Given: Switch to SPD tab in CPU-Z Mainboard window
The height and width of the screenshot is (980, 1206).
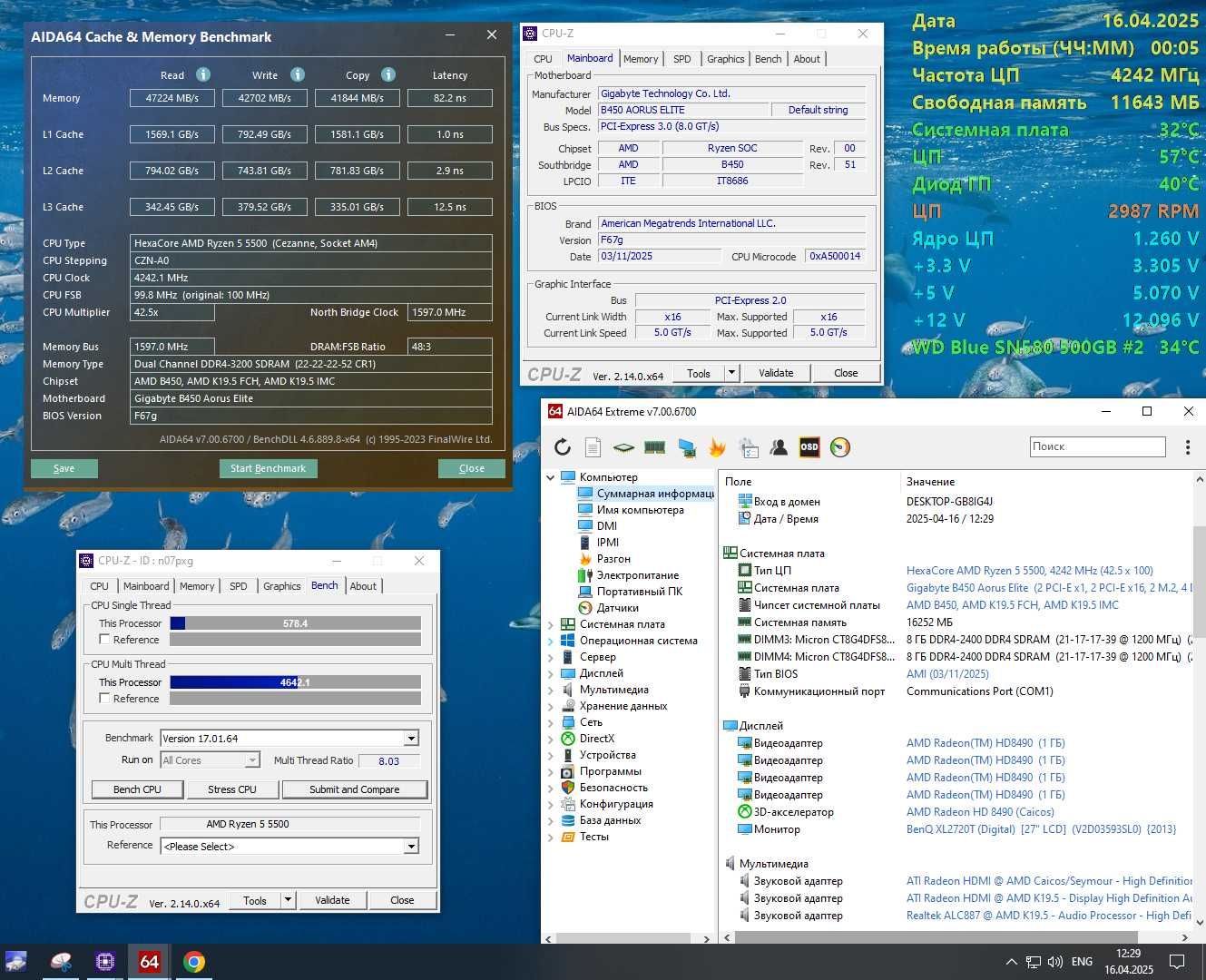Looking at the screenshot, I should (x=682, y=59).
